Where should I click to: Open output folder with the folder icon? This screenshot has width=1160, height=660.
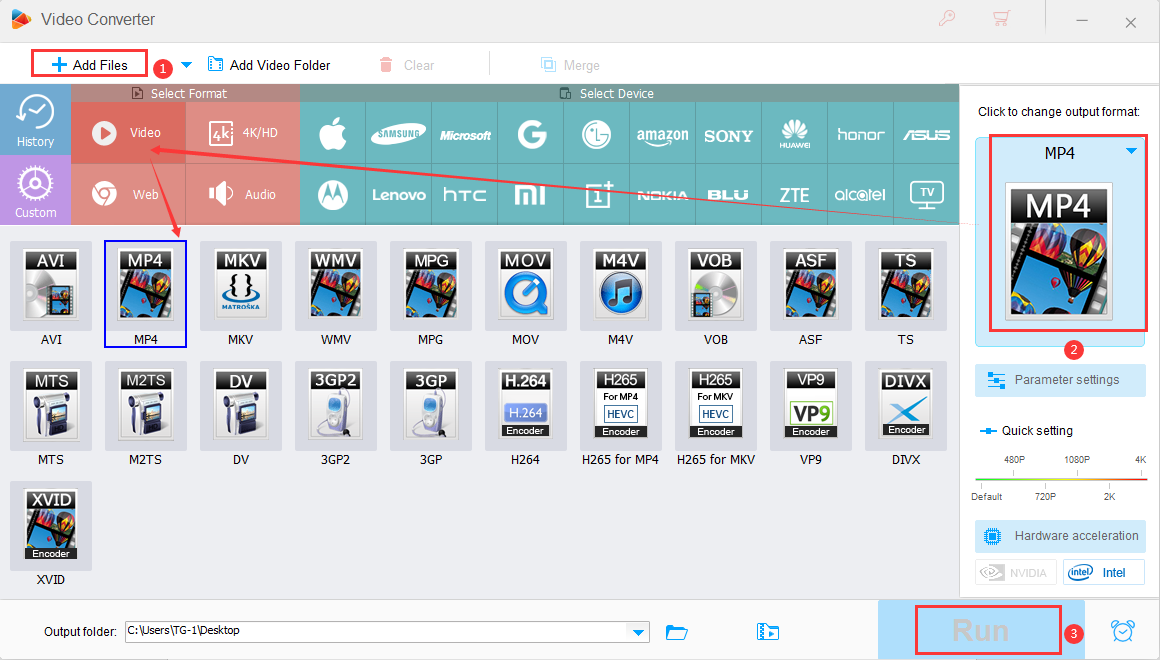coord(677,631)
